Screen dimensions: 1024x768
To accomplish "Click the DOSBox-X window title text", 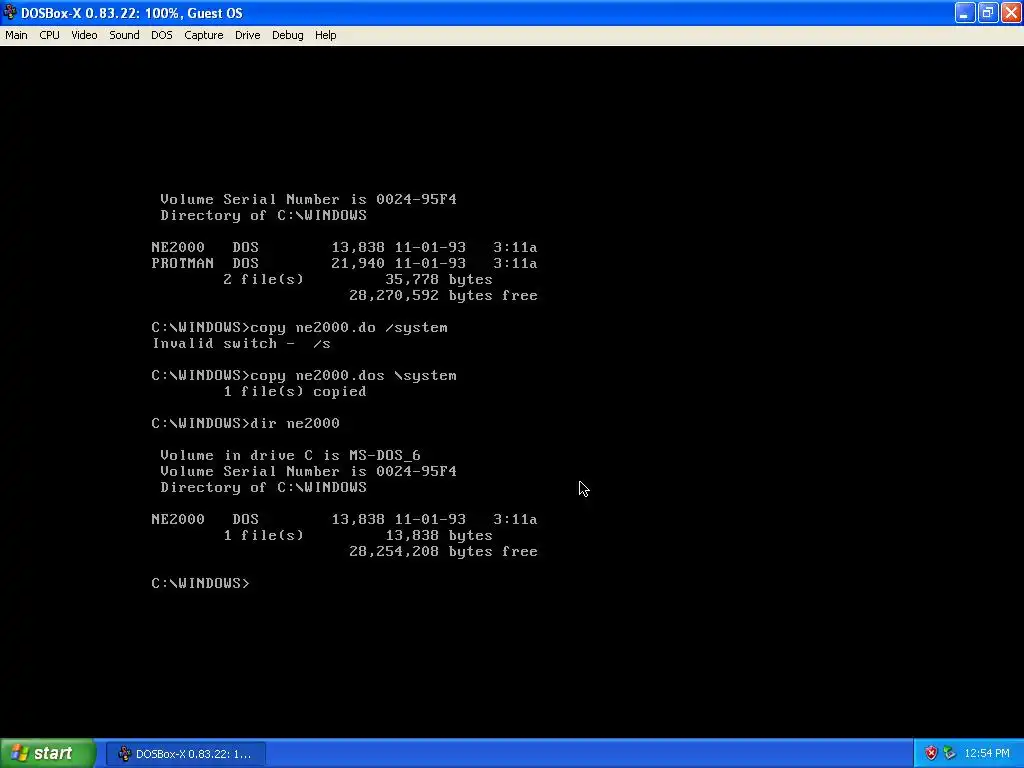I will pyautogui.click(x=131, y=13).
